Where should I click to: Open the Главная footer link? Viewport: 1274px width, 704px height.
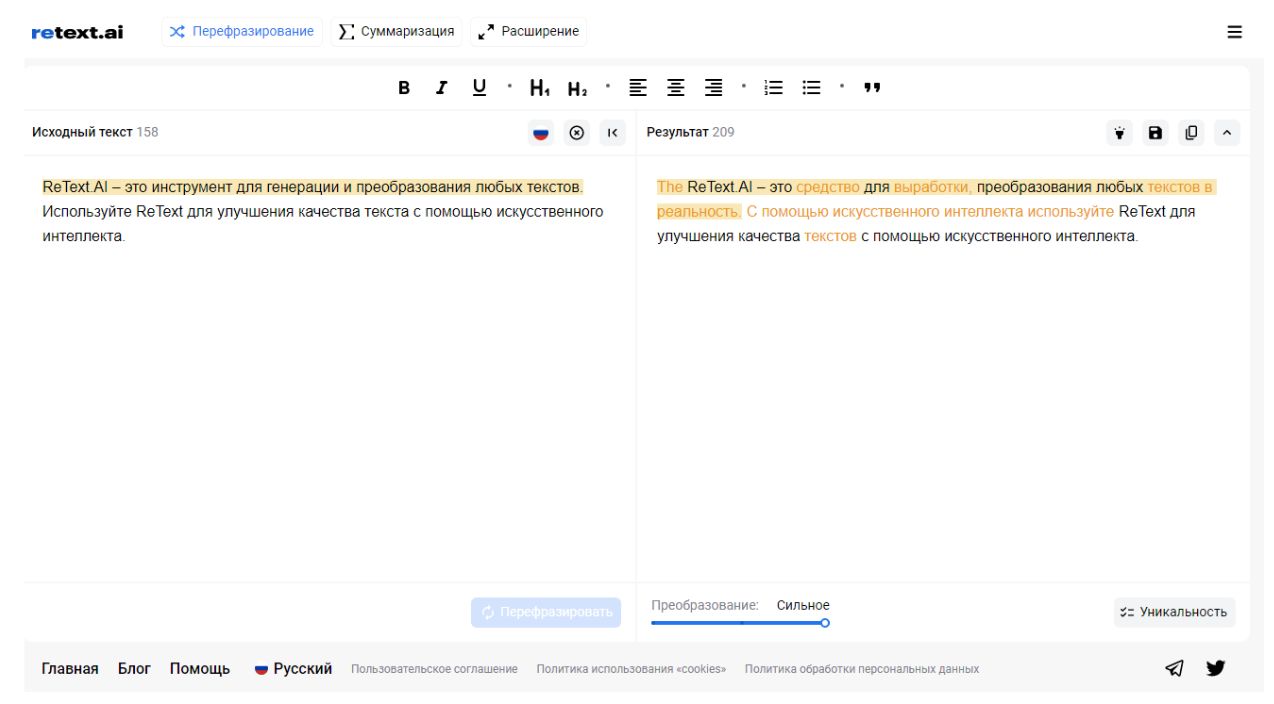[x=70, y=669]
